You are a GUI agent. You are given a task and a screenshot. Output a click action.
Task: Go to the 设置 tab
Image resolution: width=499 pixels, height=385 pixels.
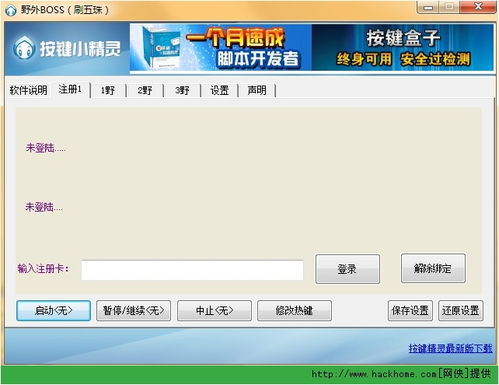[219, 90]
